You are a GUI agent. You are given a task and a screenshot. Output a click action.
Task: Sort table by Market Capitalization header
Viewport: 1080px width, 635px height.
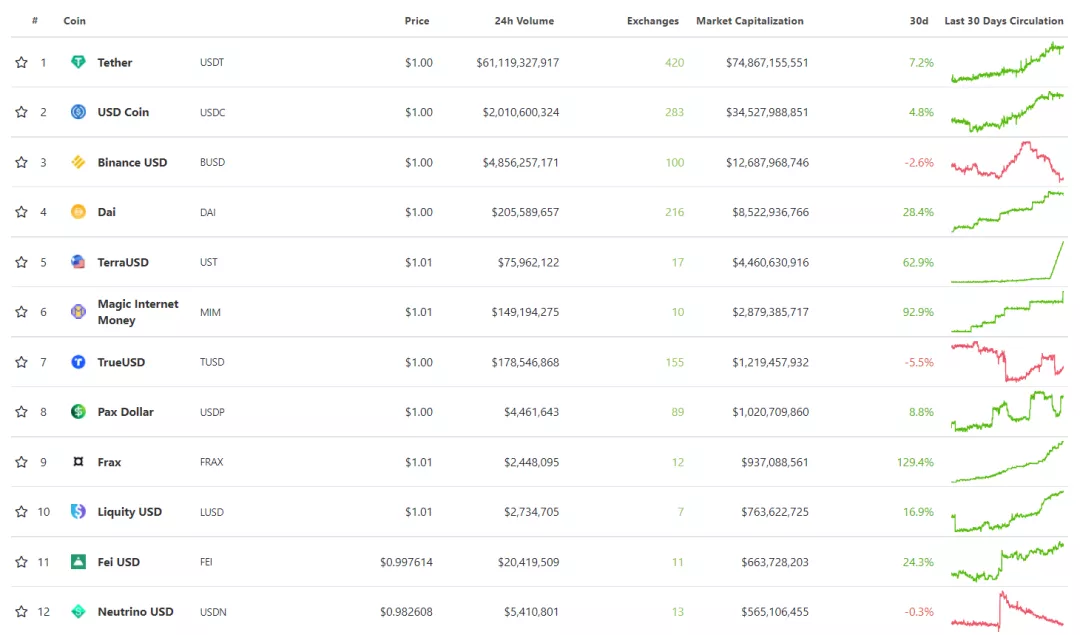[749, 21]
